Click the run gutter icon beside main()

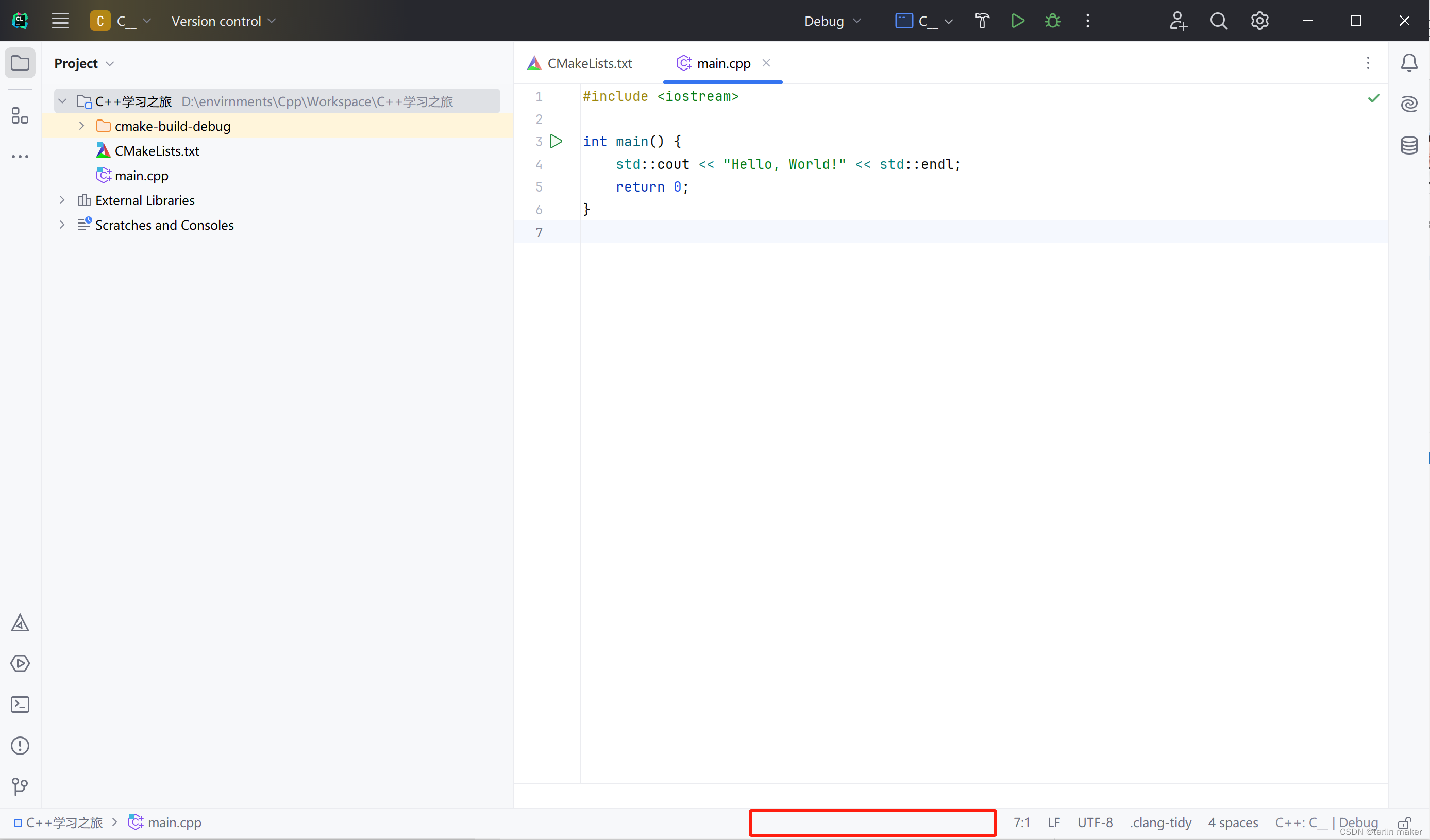(556, 141)
